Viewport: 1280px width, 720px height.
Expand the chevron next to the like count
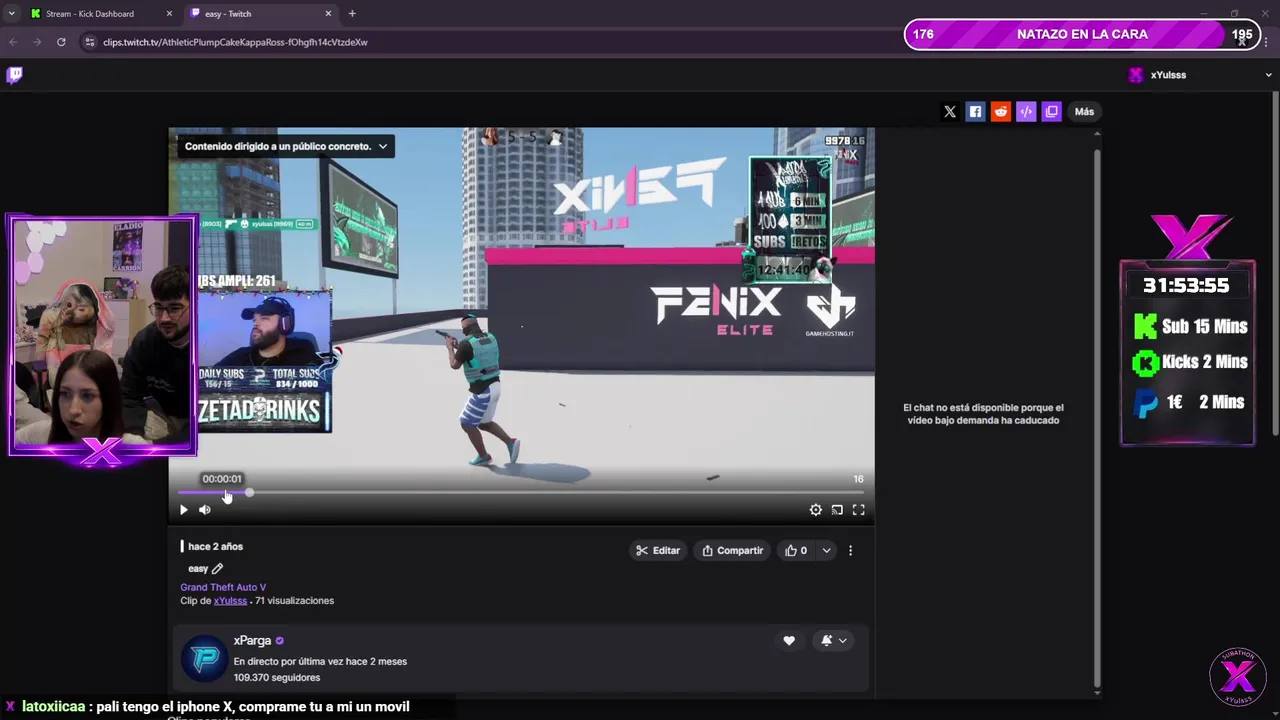click(826, 551)
